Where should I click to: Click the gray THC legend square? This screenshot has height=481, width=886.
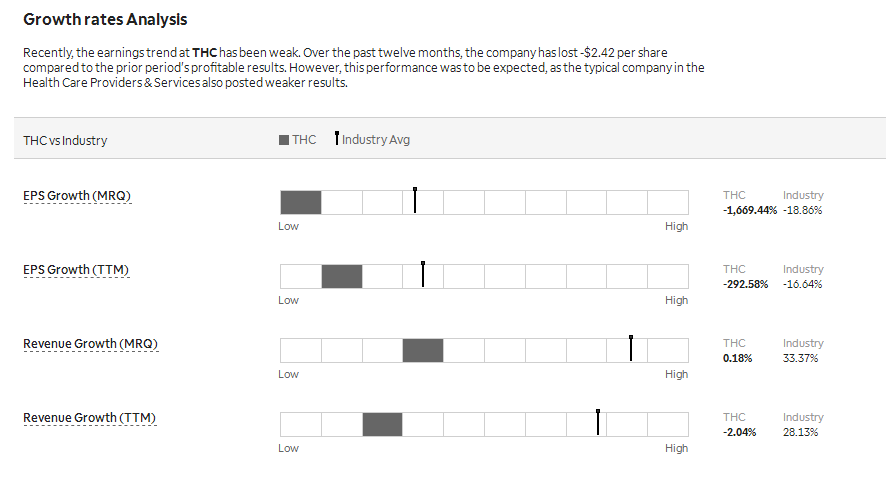pos(284,140)
